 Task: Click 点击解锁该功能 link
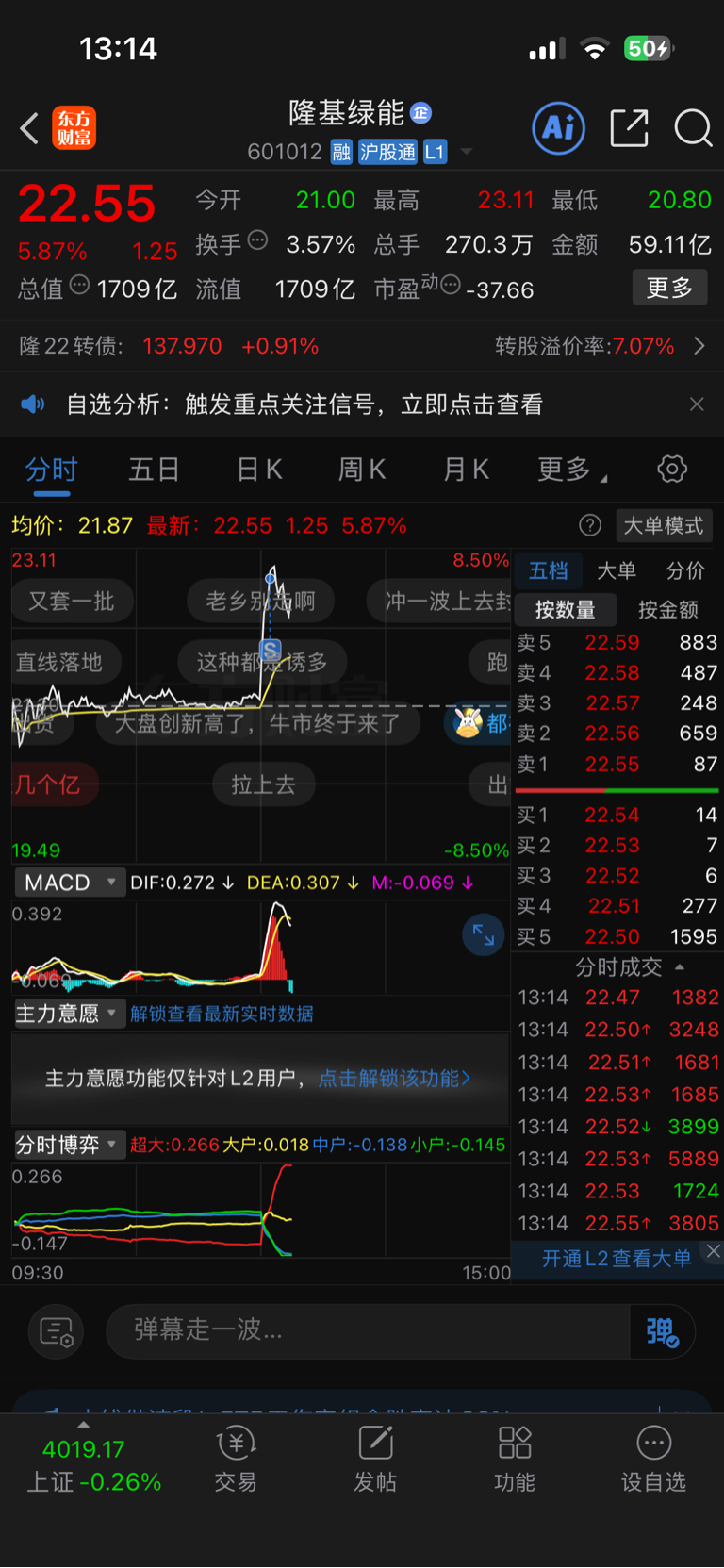[394, 1079]
